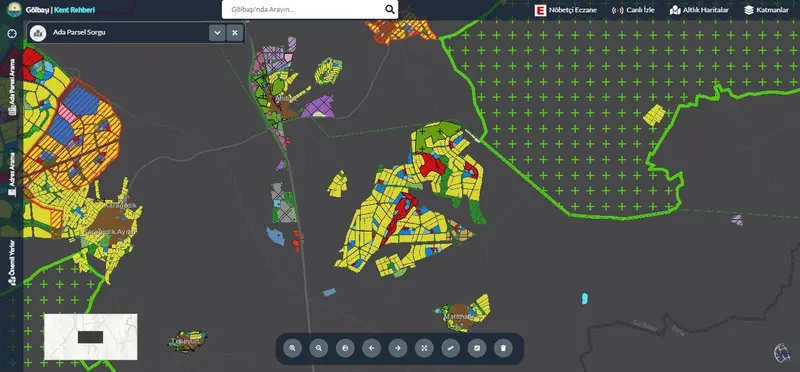Click the overview minimap thumbnail
800x372 pixels.
91,337
